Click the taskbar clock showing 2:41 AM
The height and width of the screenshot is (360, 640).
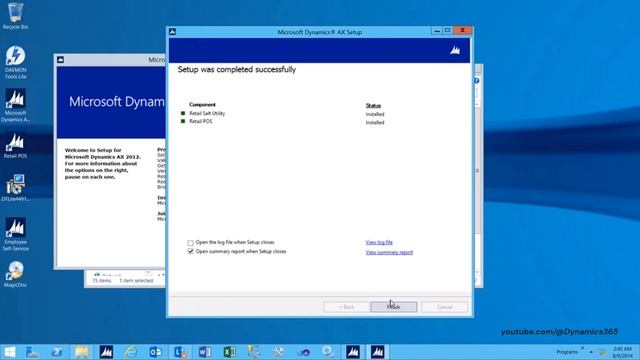coord(622,352)
